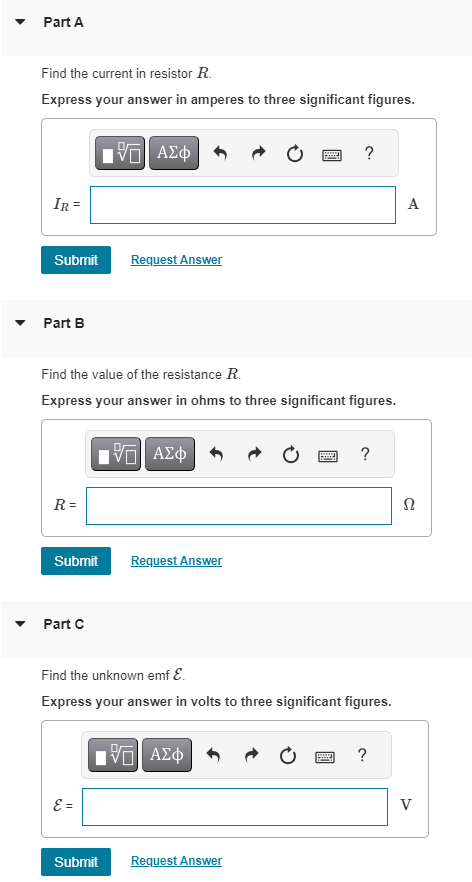The height and width of the screenshot is (882, 472).
Task: Collapse the Part C section
Action: 21,624
